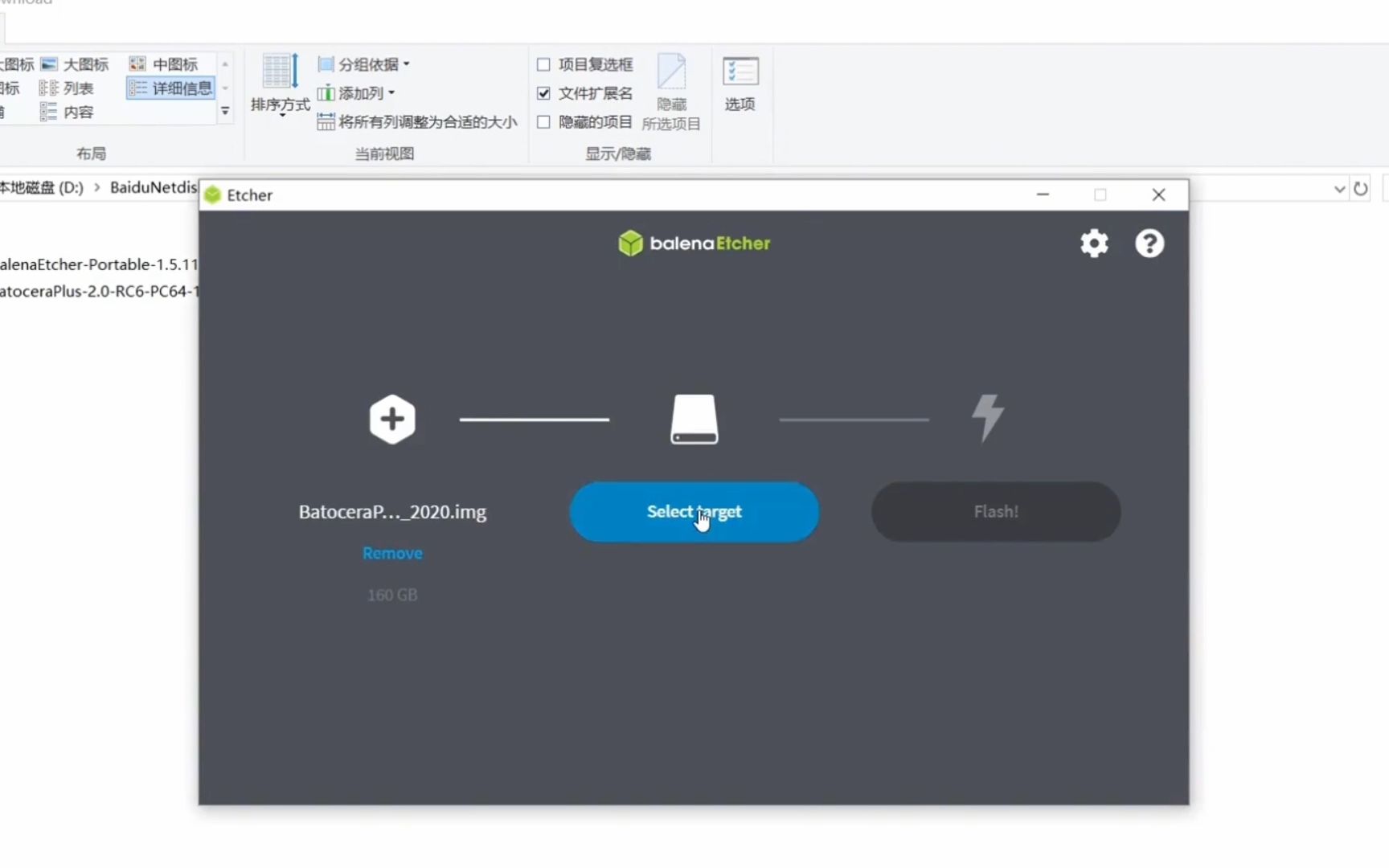Select the BatoceraPlus-2.0-RC6-PC64 file in Explorer
1389x868 pixels.
pyautogui.click(x=99, y=291)
